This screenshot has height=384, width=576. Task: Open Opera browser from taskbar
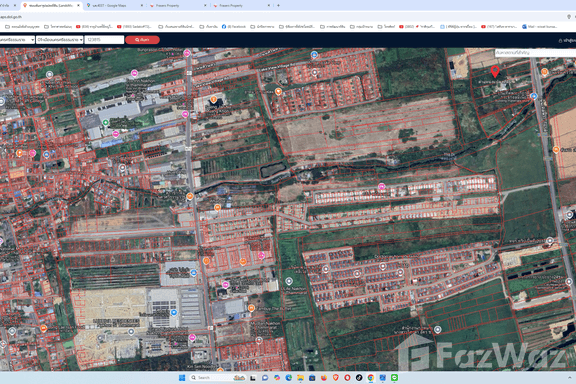[347, 378]
